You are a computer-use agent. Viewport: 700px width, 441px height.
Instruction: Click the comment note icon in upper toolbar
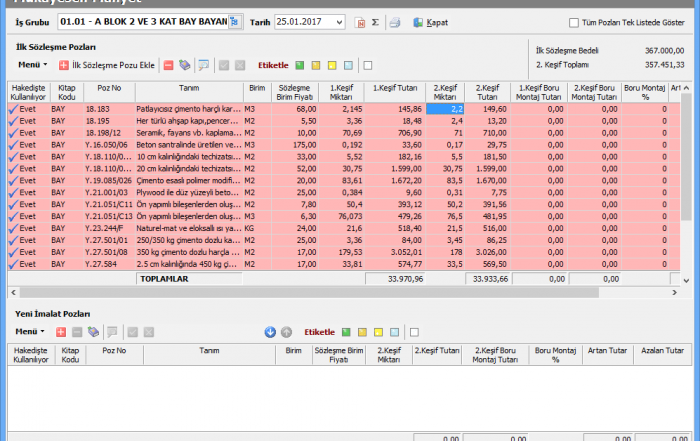tap(203, 65)
